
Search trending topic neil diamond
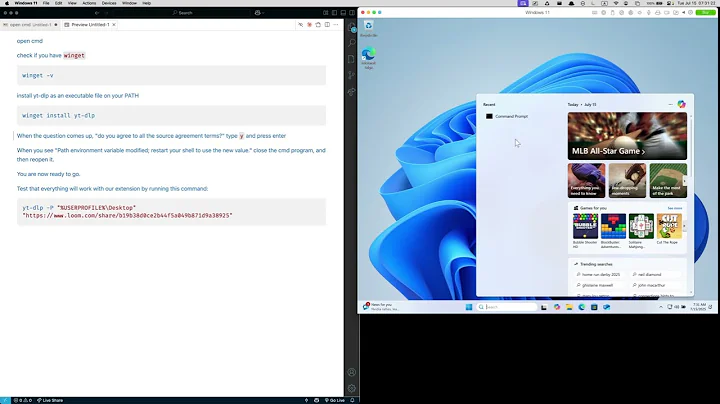pyautogui.click(x=647, y=274)
